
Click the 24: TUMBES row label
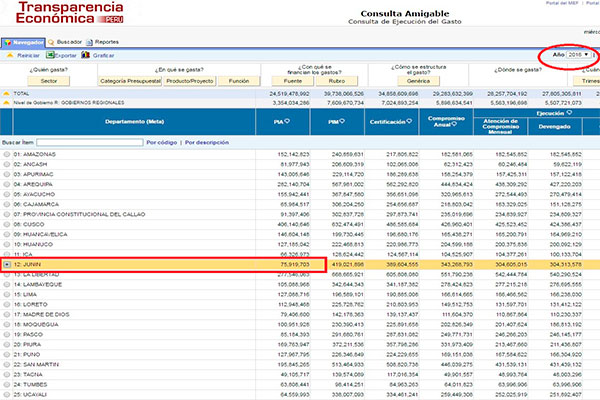(x=30, y=384)
